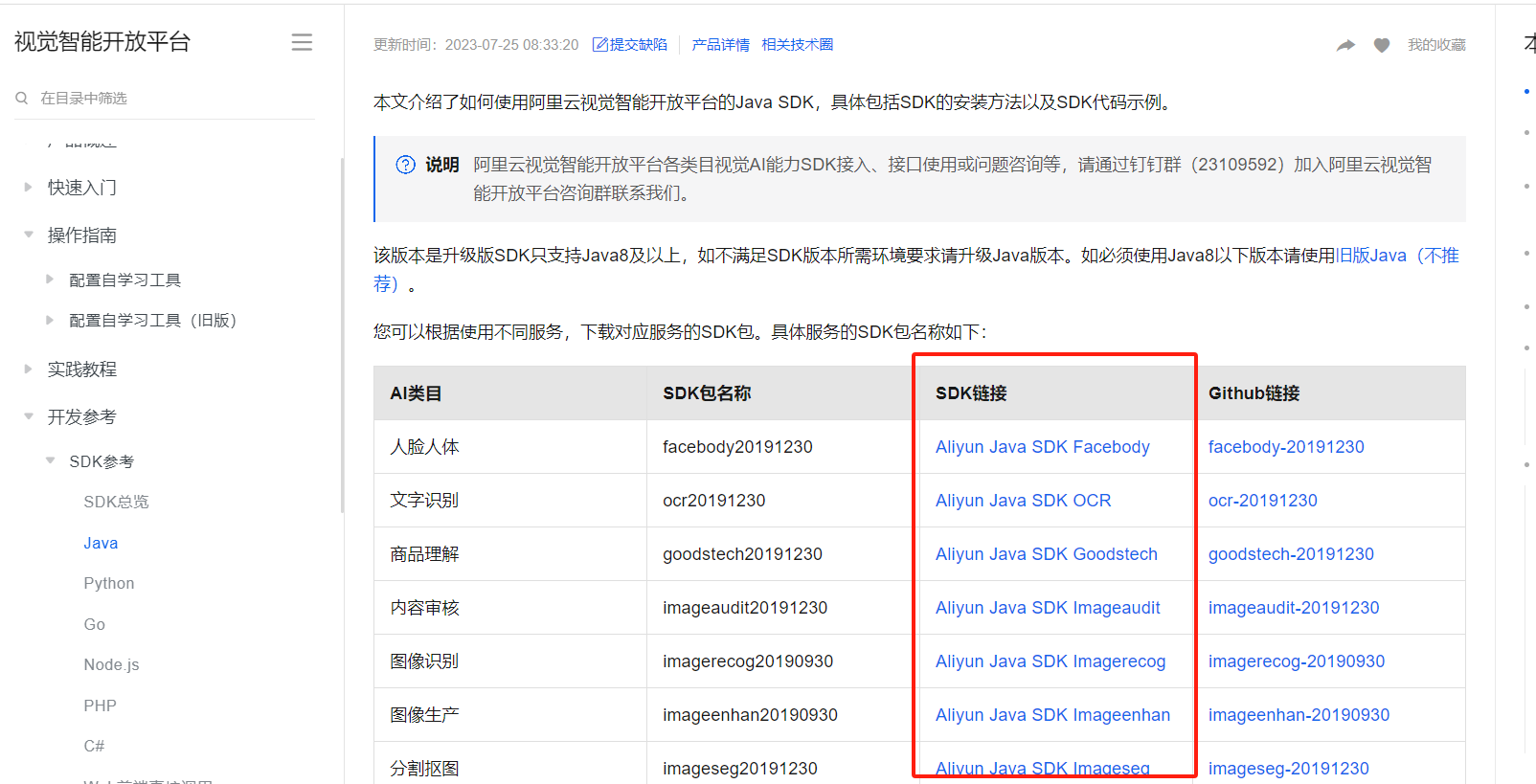
Task: Collapse the 开发参考 section
Action: [29, 416]
